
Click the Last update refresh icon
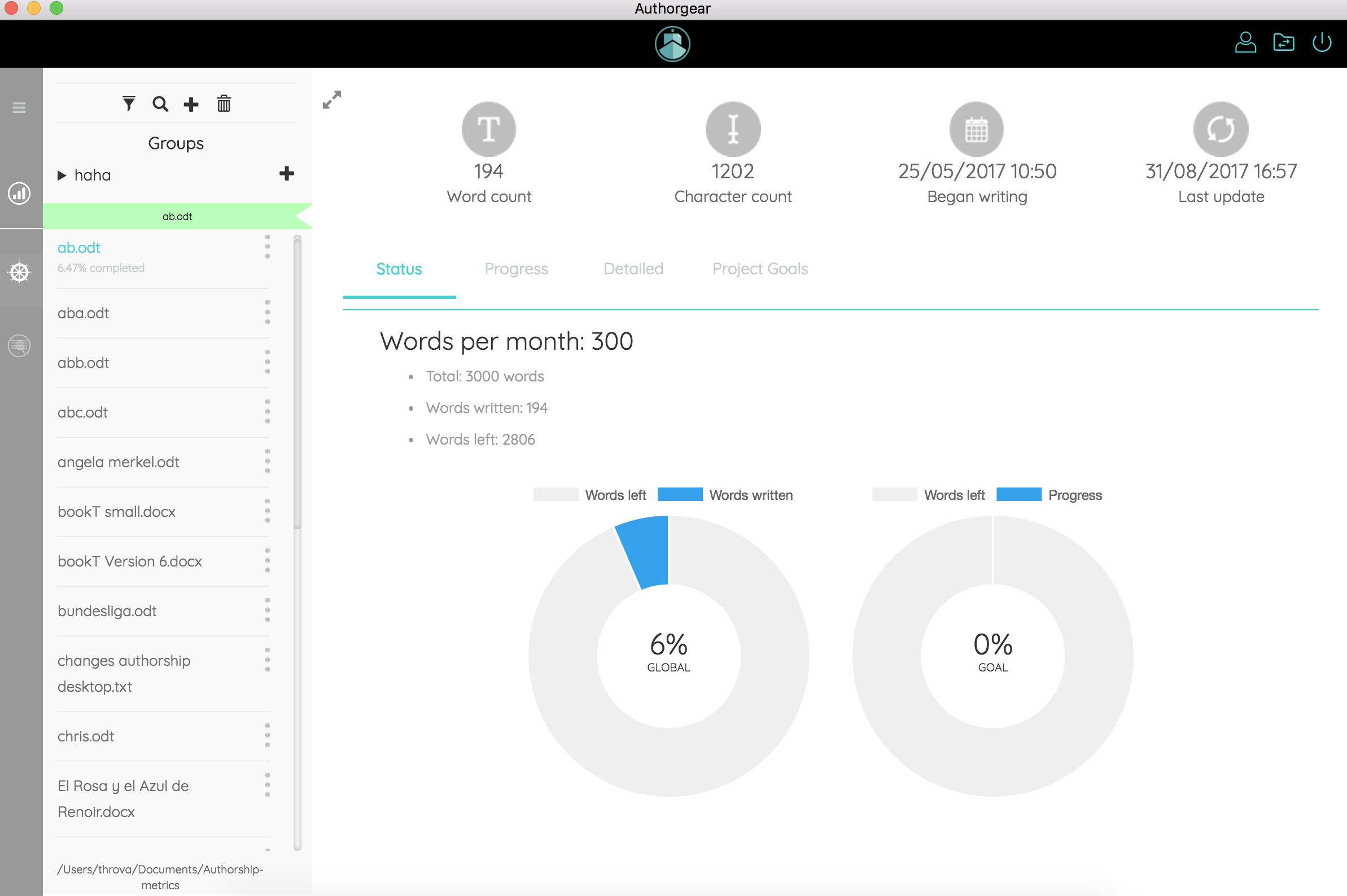coord(1221,129)
